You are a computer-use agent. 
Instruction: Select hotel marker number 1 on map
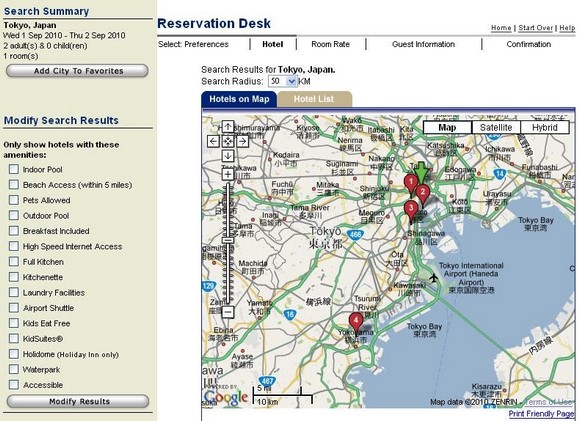coord(411,184)
